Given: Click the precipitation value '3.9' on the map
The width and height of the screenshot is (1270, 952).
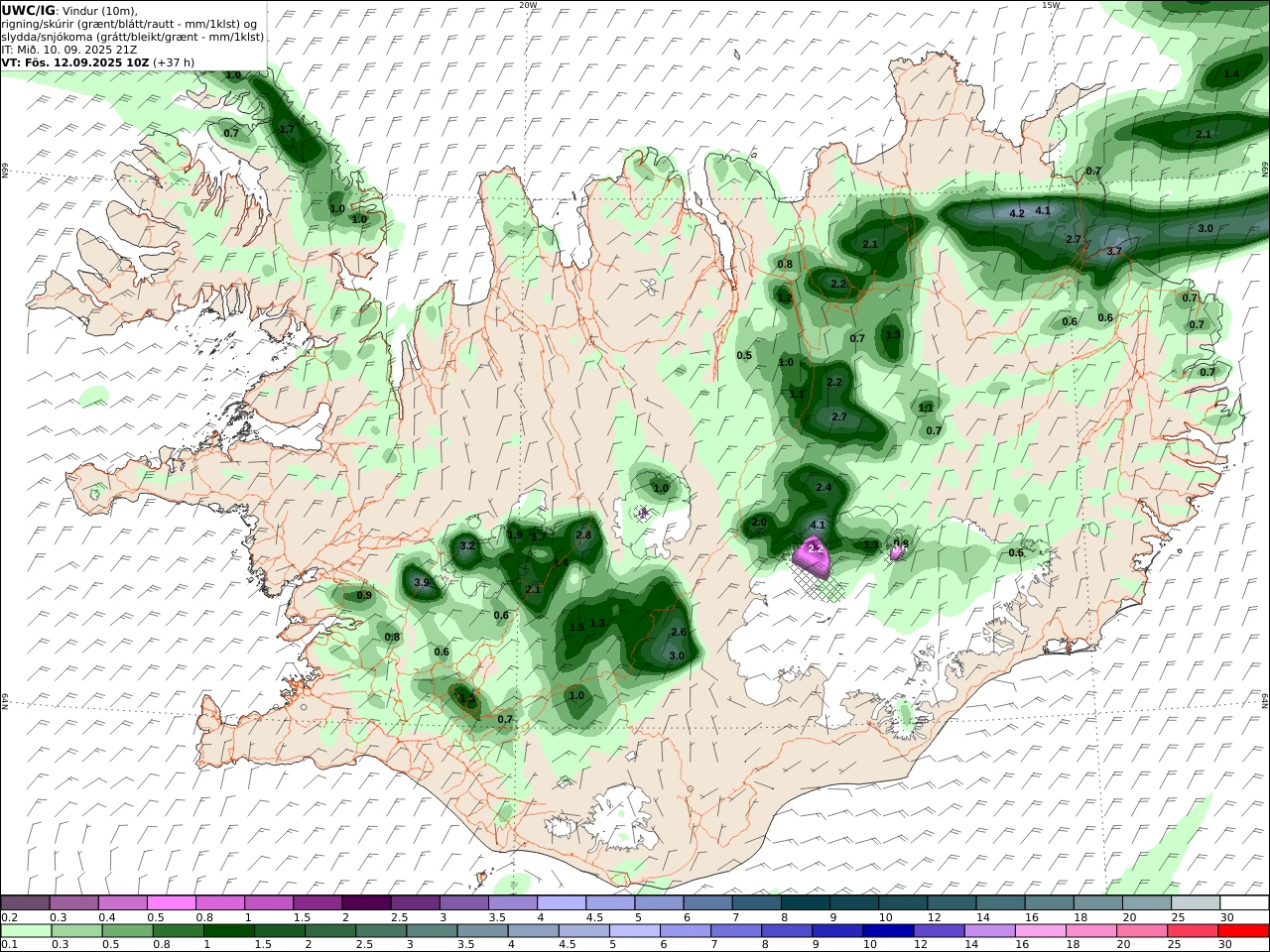Looking at the screenshot, I should tap(422, 582).
